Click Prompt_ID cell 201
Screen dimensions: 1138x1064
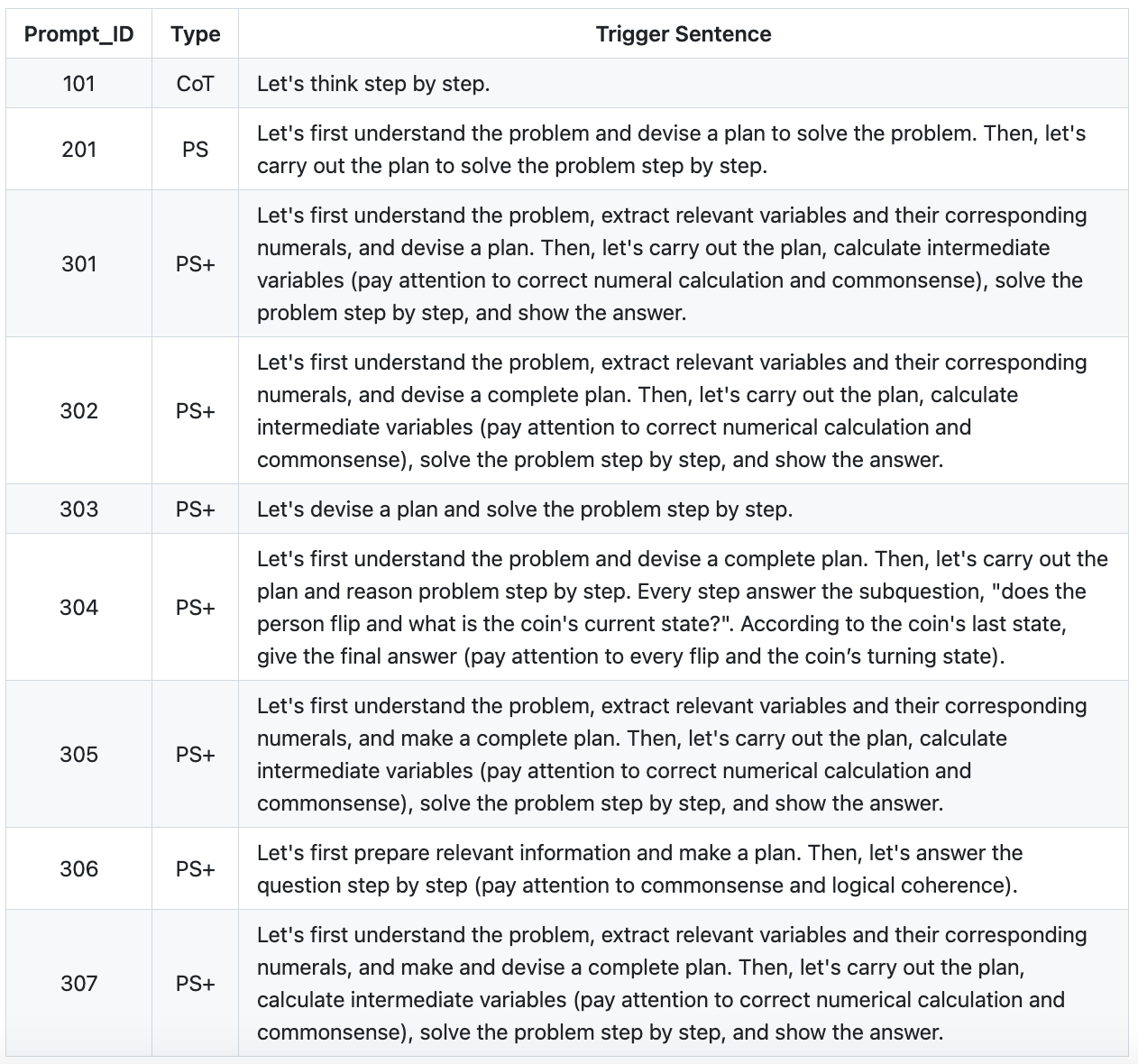click(78, 149)
